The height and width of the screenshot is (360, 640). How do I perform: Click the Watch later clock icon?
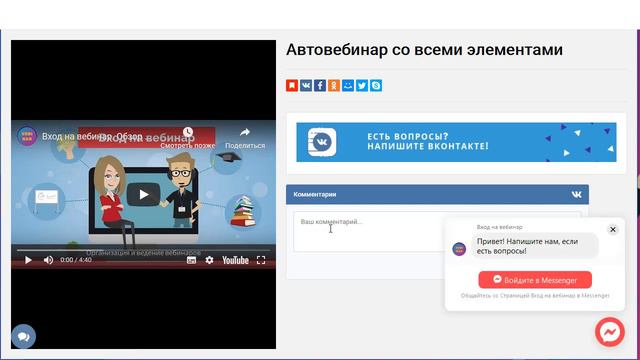188,132
